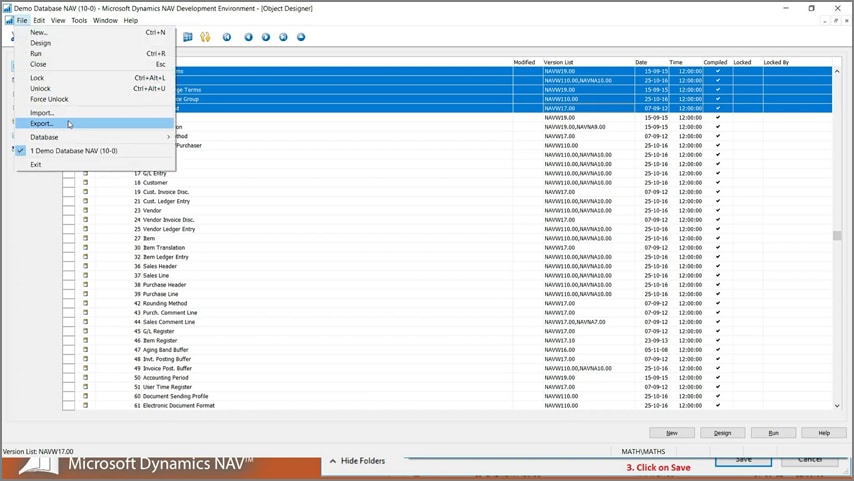Open the Edit menu
Viewport: 854px width, 481px height.
click(x=39, y=20)
